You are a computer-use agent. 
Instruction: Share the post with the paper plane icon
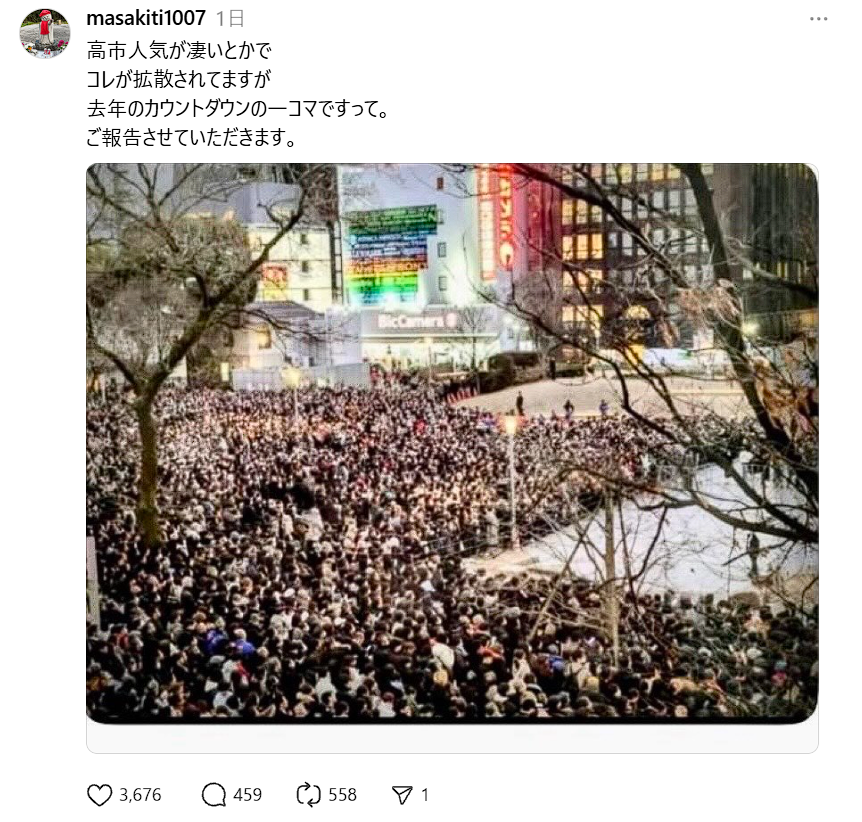402,795
